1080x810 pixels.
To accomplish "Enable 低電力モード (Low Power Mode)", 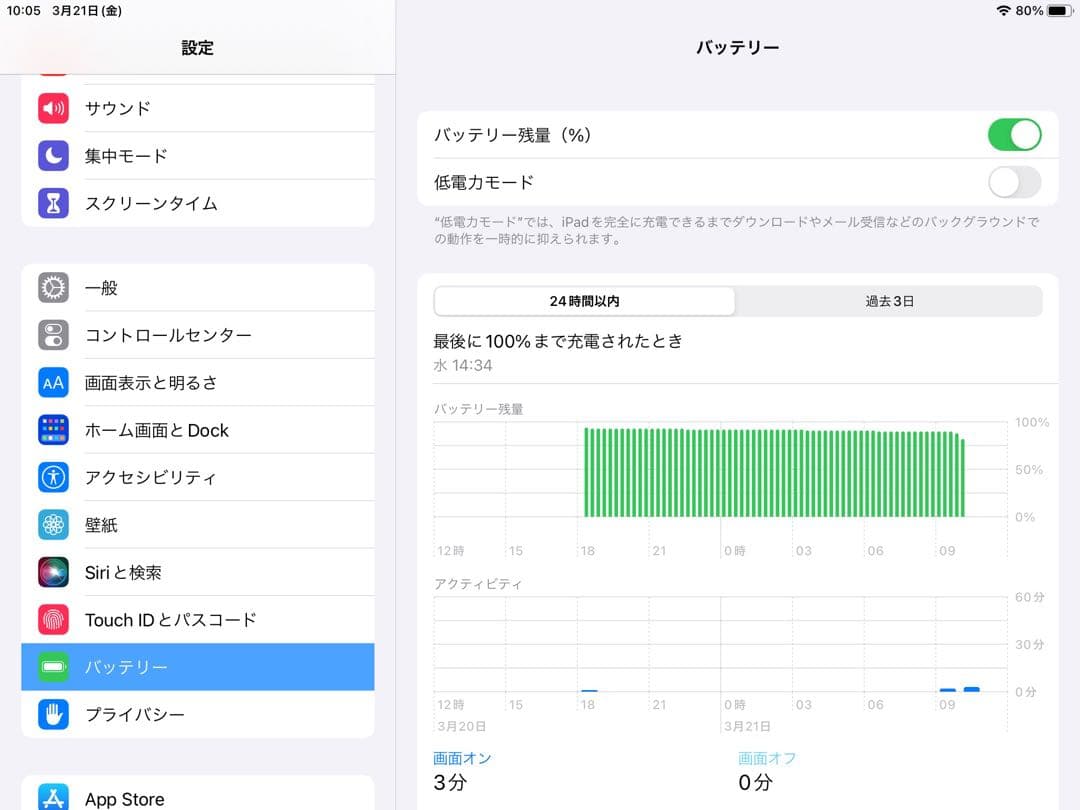I will 1014,183.
